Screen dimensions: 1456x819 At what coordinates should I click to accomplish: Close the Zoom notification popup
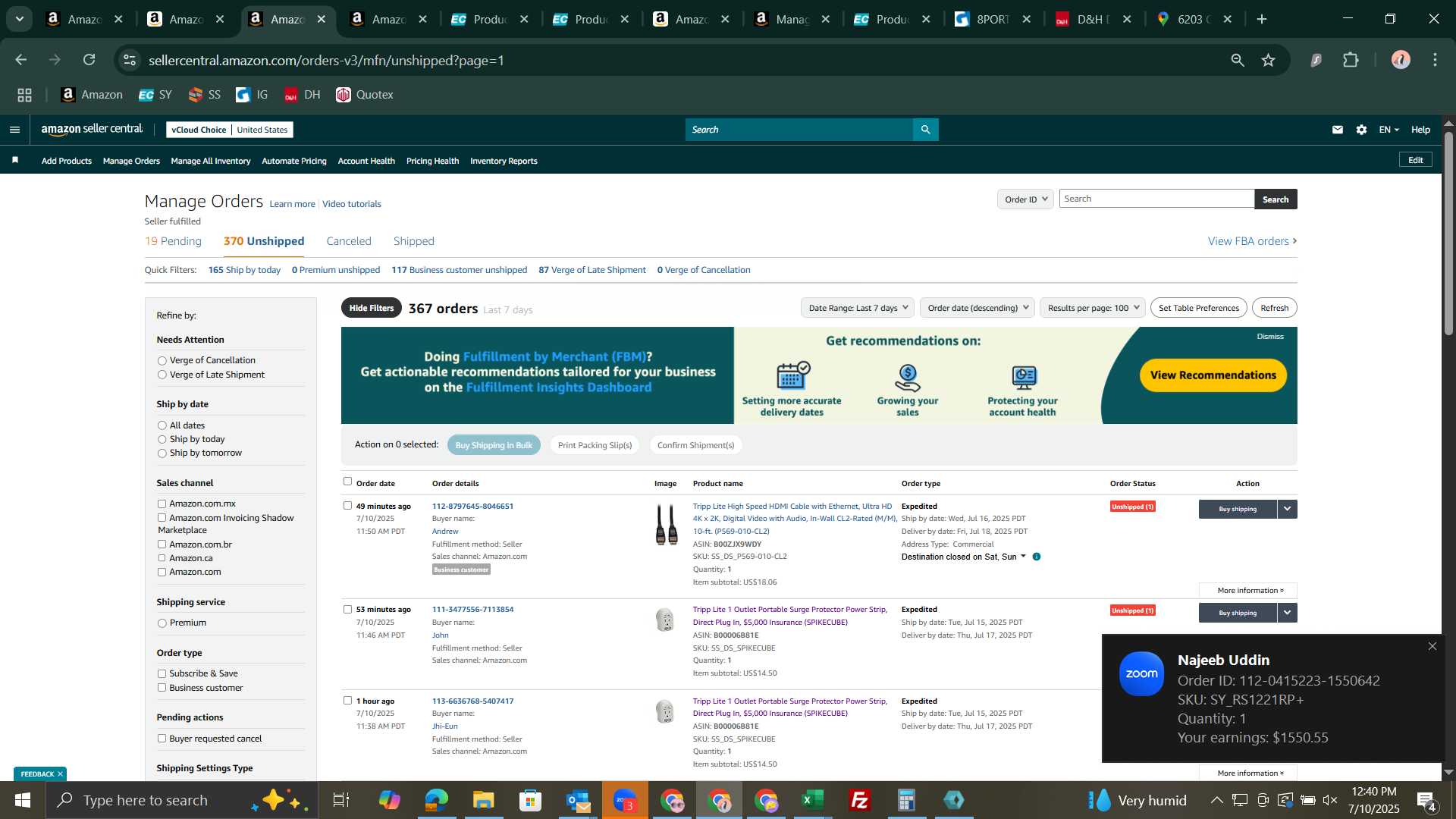point(1432,646)
